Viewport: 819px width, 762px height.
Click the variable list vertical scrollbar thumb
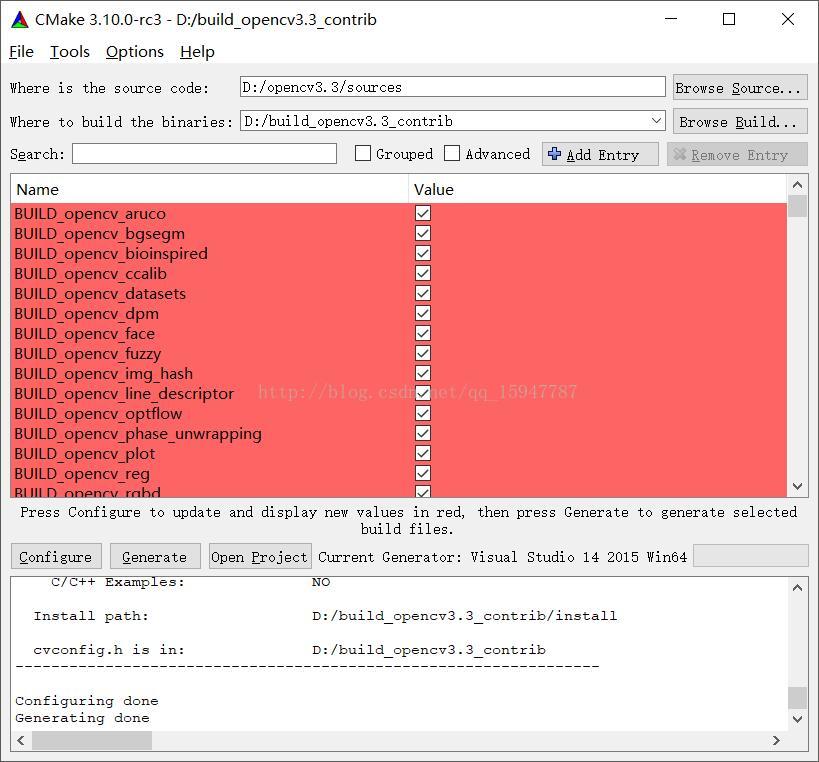tap(797, 205)
